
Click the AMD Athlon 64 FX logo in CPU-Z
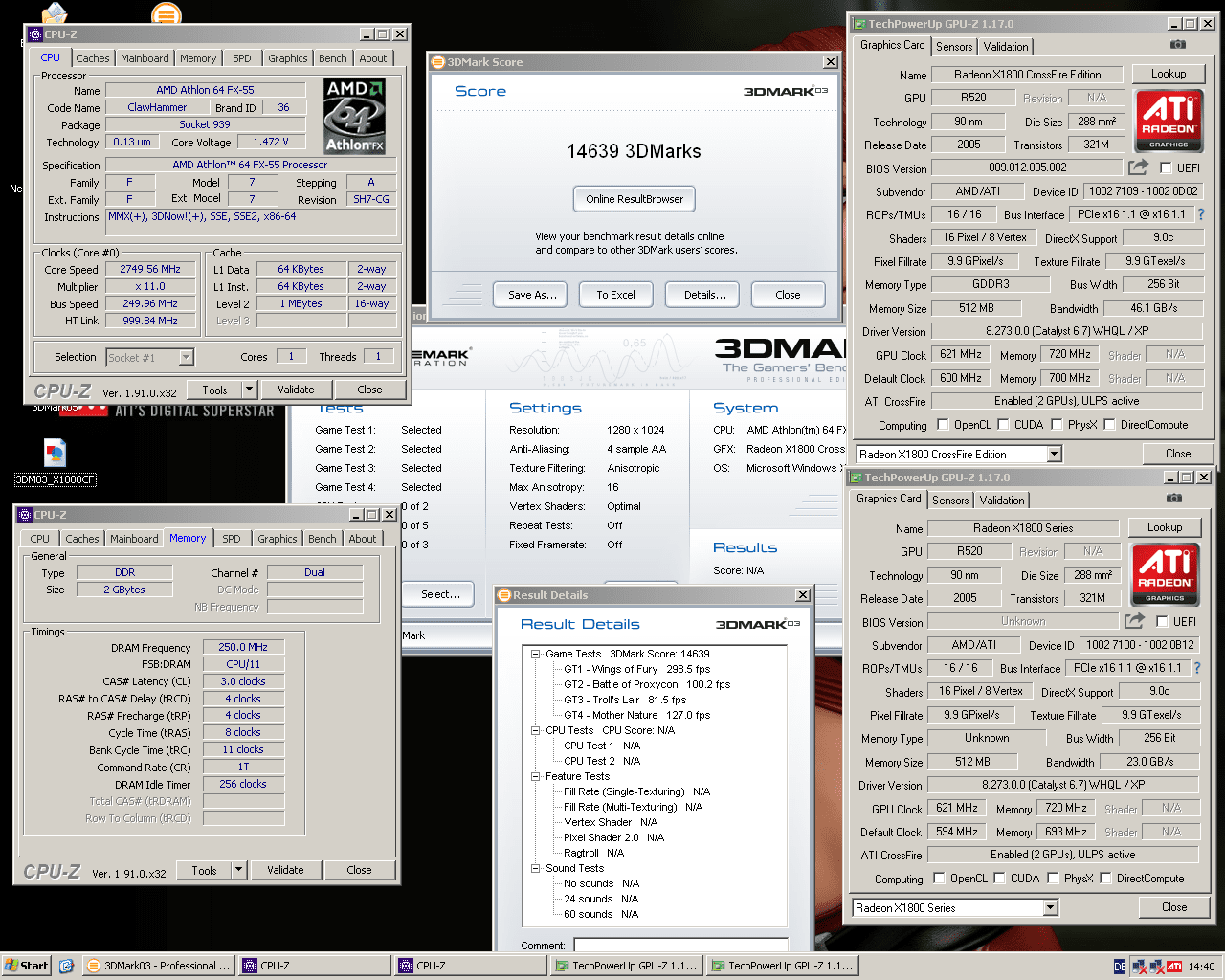point(354,116)
